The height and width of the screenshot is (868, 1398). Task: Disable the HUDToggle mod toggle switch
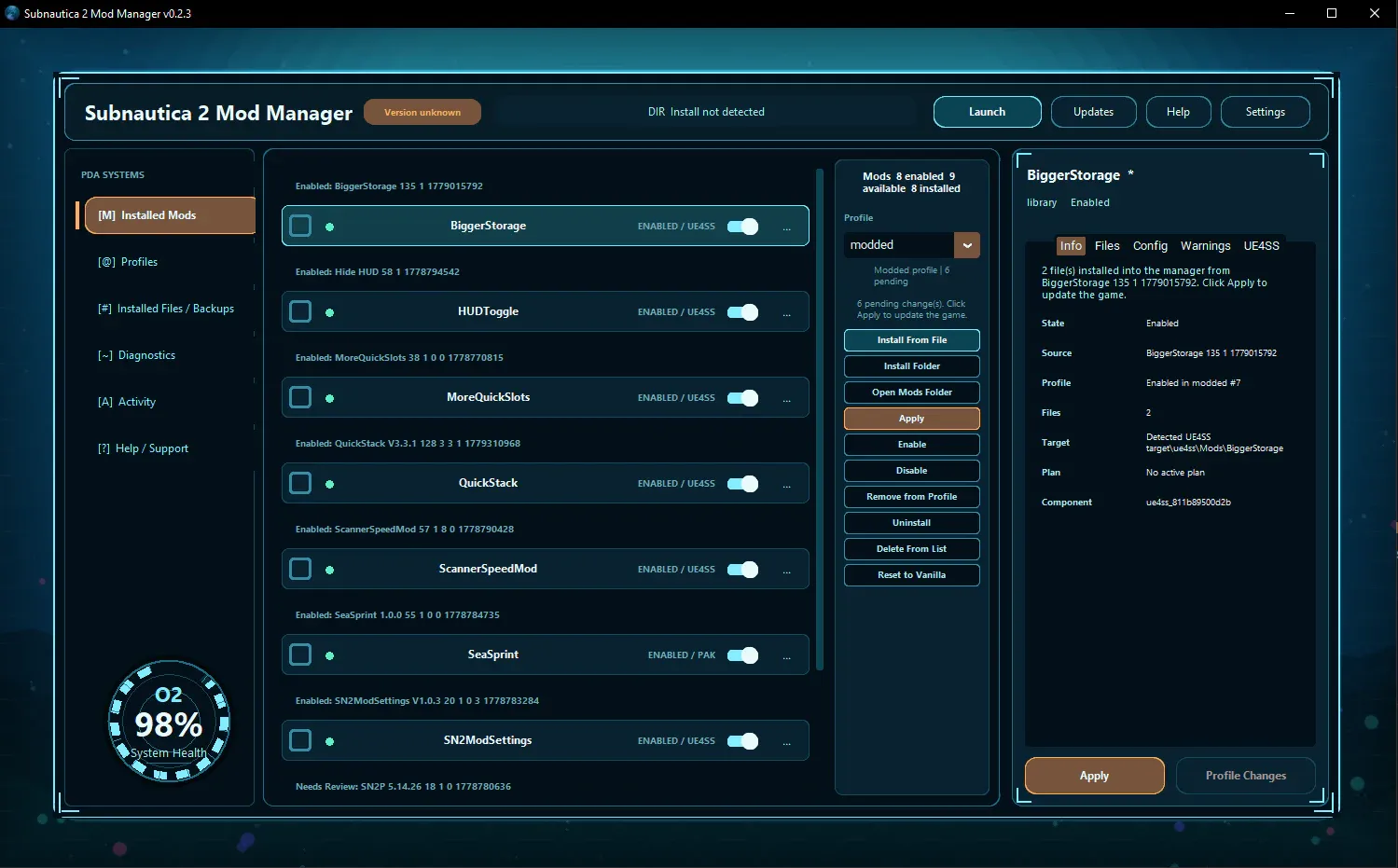(x=743, y=312)
